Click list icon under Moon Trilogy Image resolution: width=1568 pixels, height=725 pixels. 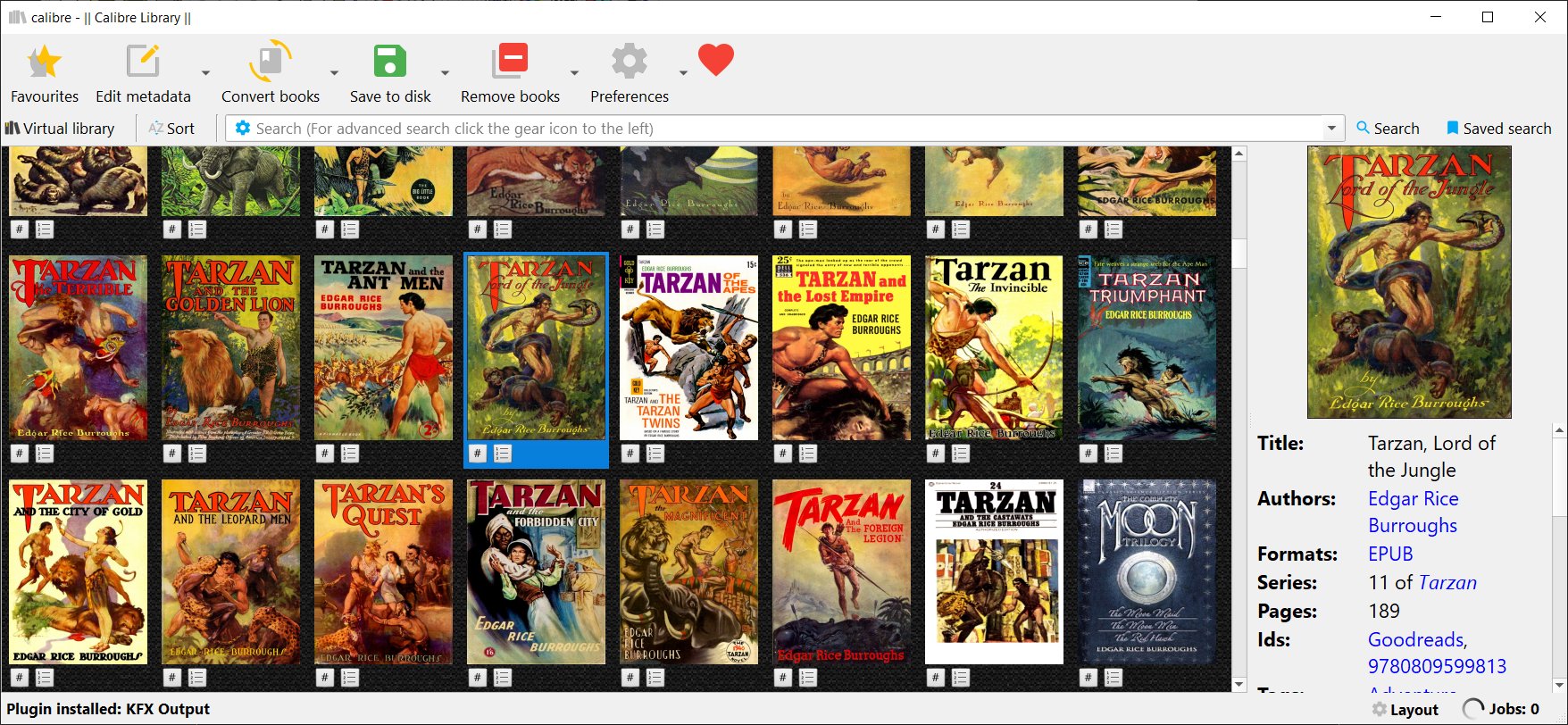coord(1113,678)
